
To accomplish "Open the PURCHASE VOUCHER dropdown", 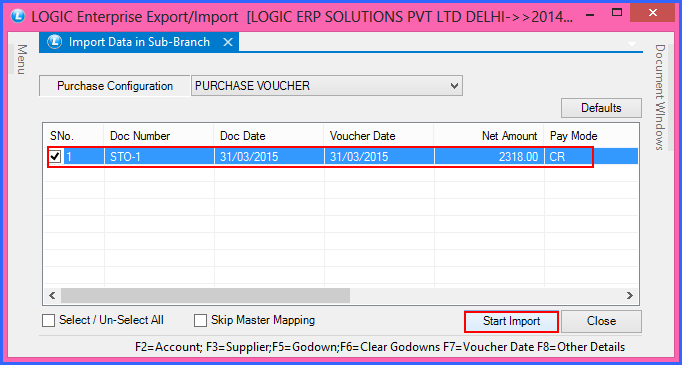I will (327, 86).
